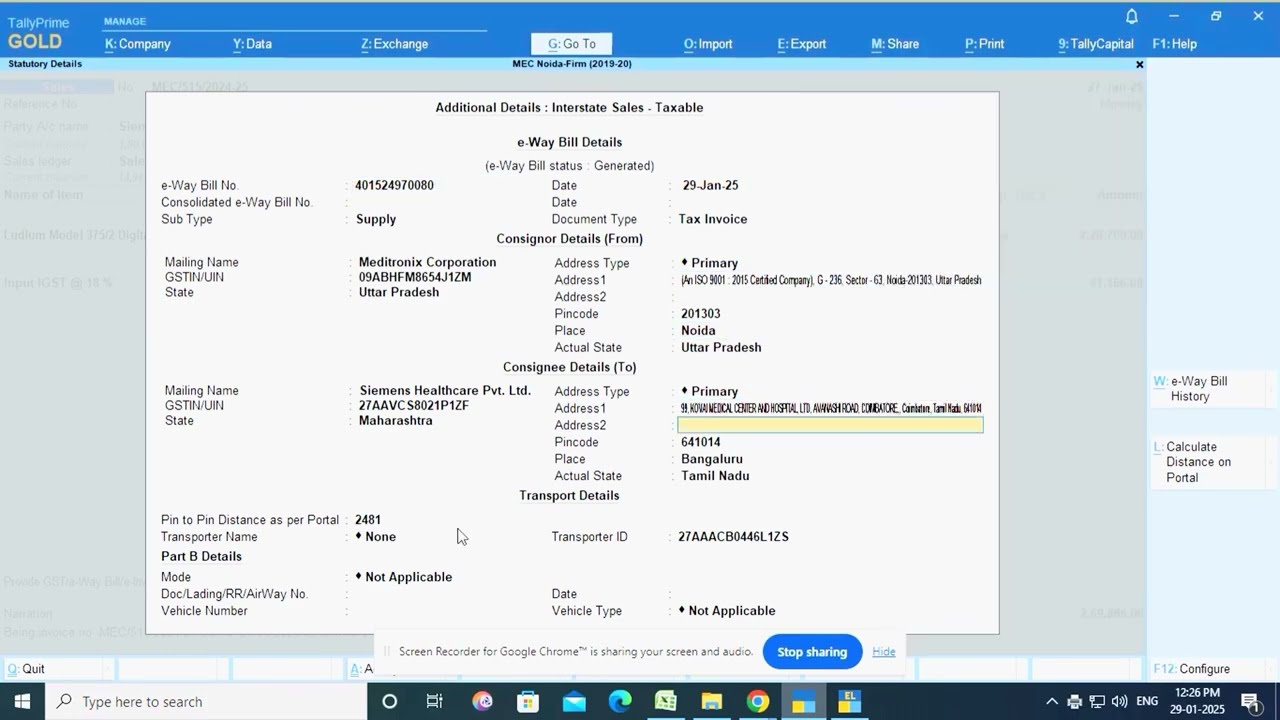This screenshot has width=1280, height=720.
Task: Open the notifications bell icon
Action: pyautogui.click(x=1132, y=16)
